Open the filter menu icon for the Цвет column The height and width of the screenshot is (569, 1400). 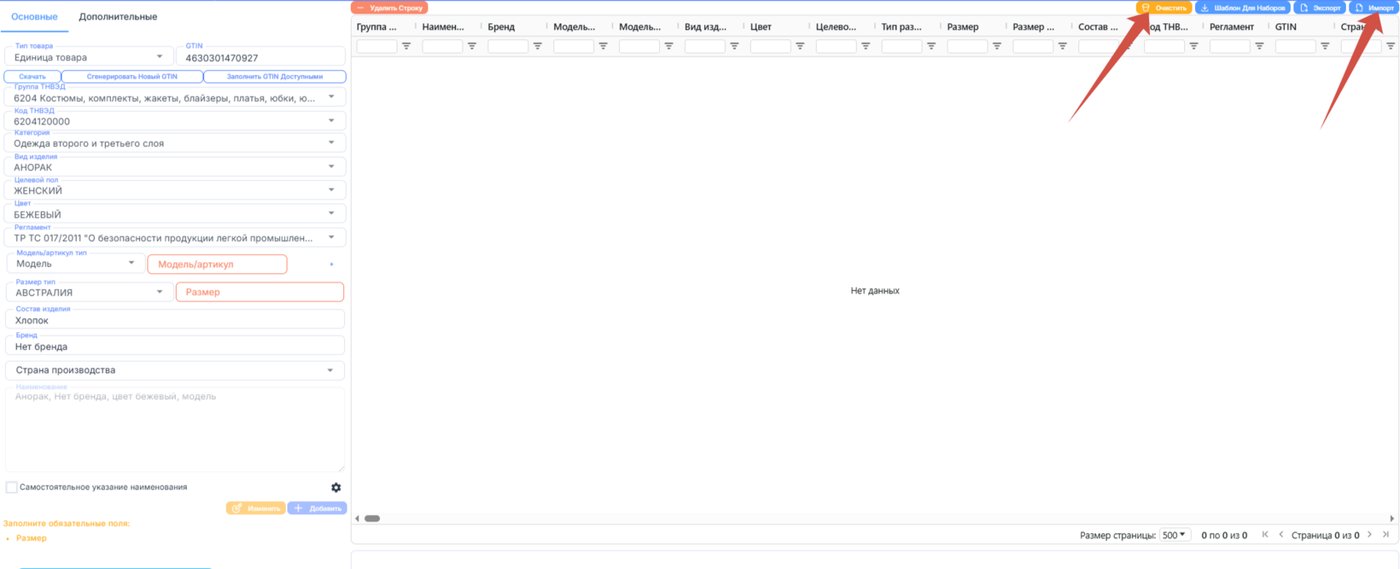tap(800, 46)
